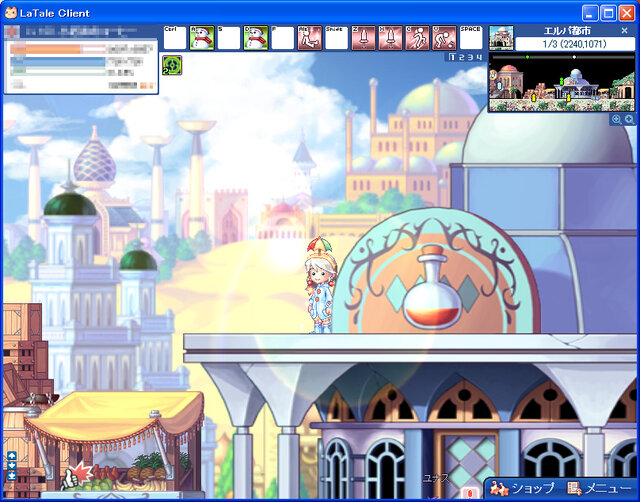Use the potion item in slot X

coord(390,38)
